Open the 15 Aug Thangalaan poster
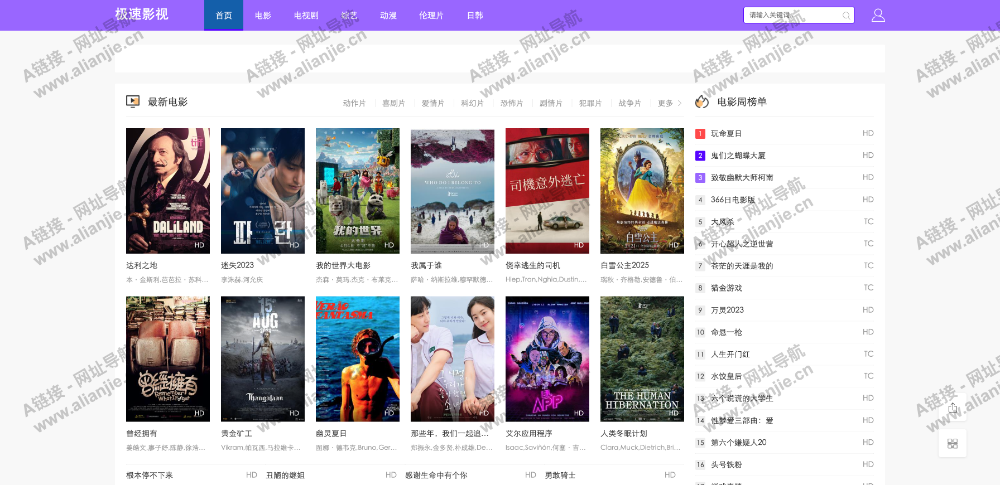Screen dimensions: 1000x485 263,359
